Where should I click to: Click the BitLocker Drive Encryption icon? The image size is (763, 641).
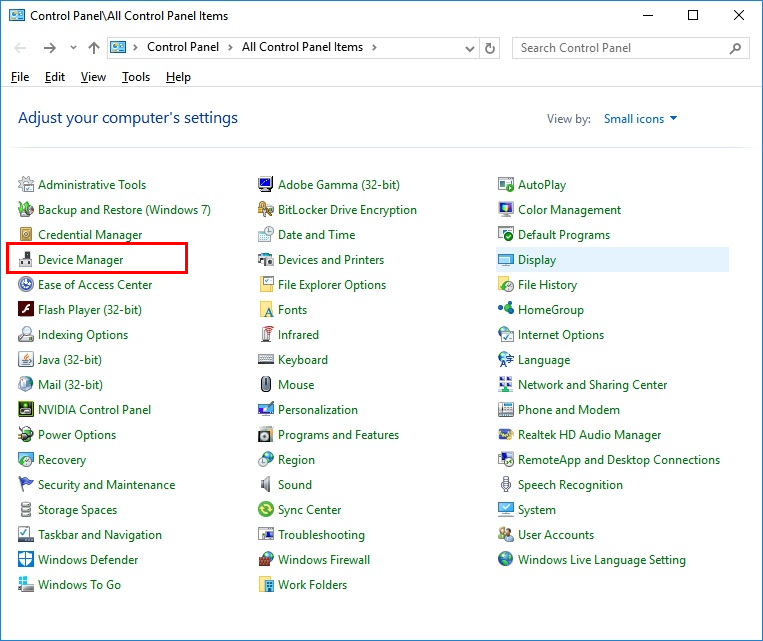tap(266, 210)
